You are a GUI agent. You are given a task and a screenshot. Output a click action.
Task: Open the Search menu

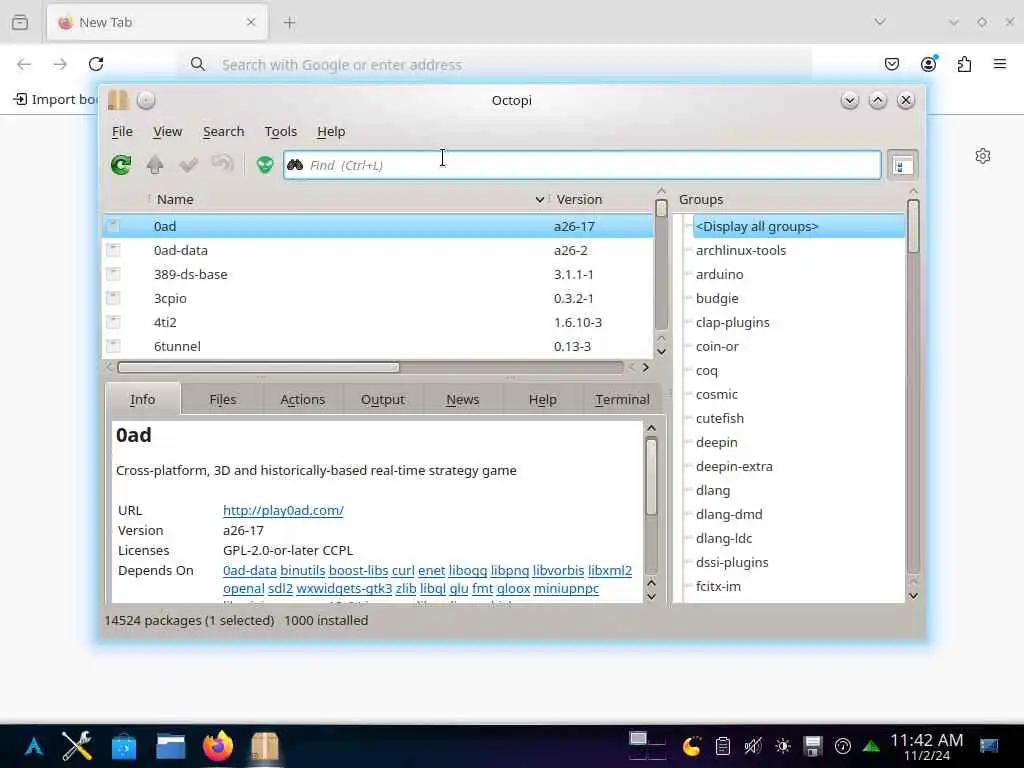[223, 131]
